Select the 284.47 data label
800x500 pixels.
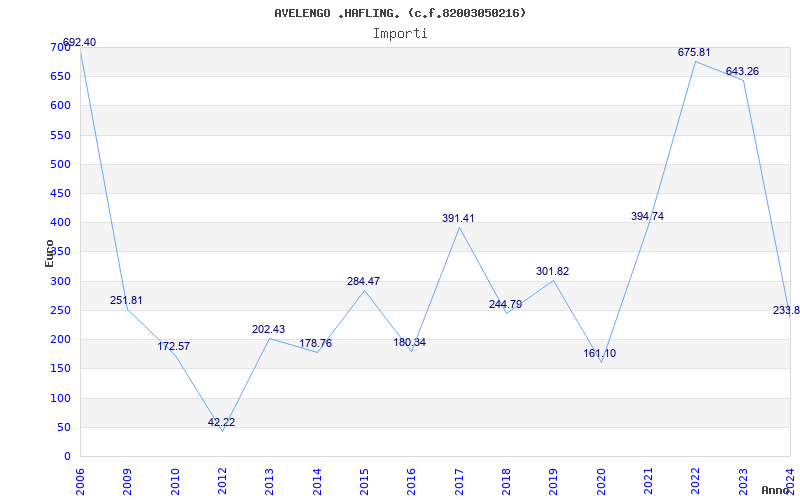(363, 281)
